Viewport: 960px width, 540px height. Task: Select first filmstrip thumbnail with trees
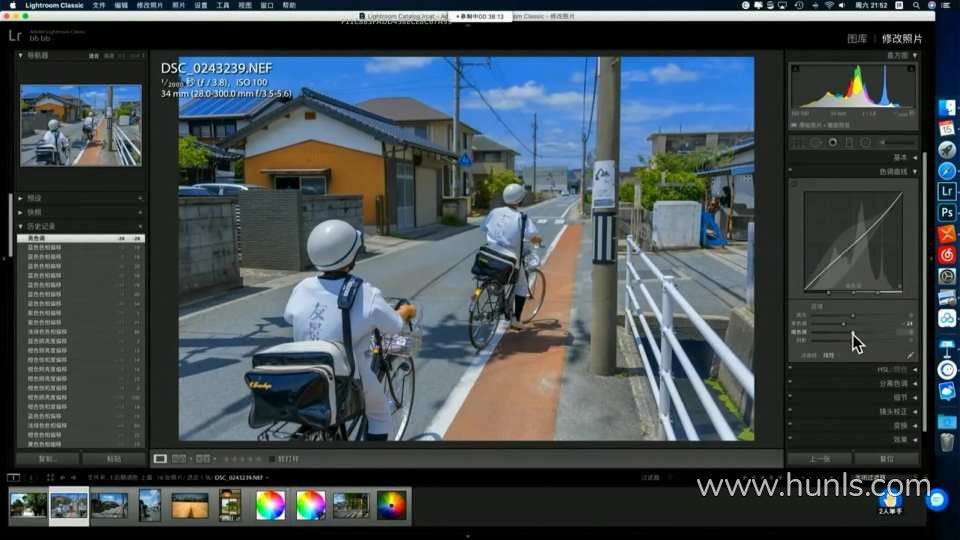tap(28, 505)
